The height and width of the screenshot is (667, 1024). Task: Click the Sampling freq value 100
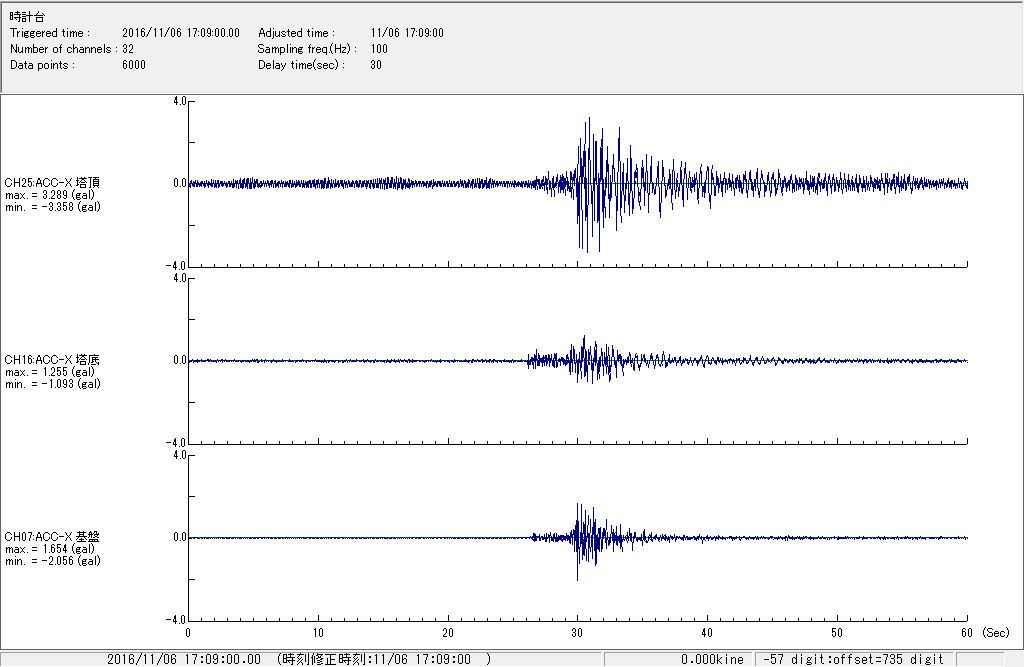coord(379,49)
